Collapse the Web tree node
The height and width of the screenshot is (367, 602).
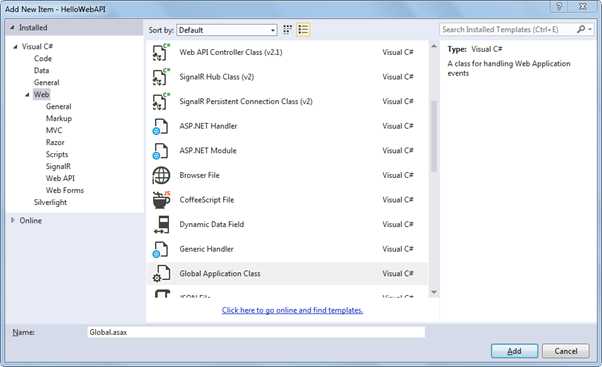tap(27, 94)
